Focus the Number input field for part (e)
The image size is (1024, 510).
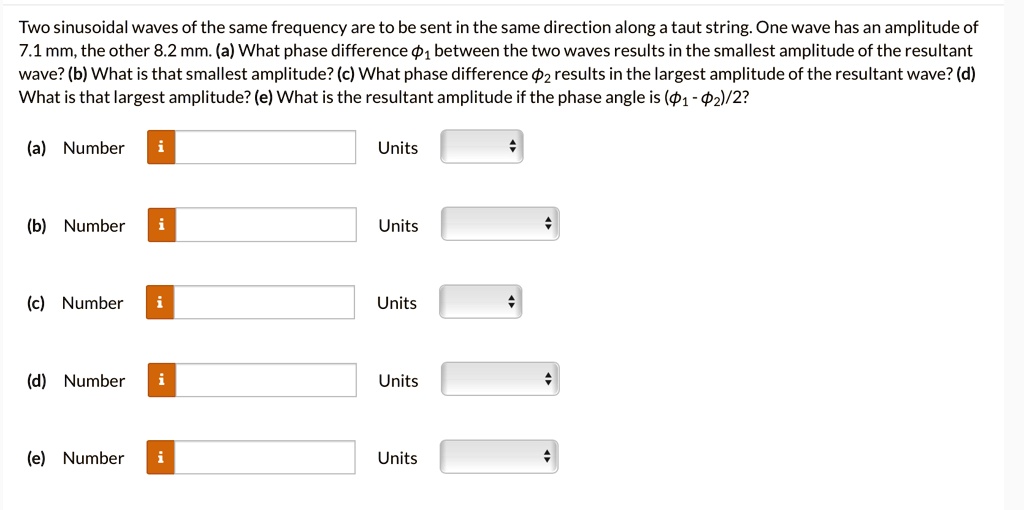tap(264, 458)
